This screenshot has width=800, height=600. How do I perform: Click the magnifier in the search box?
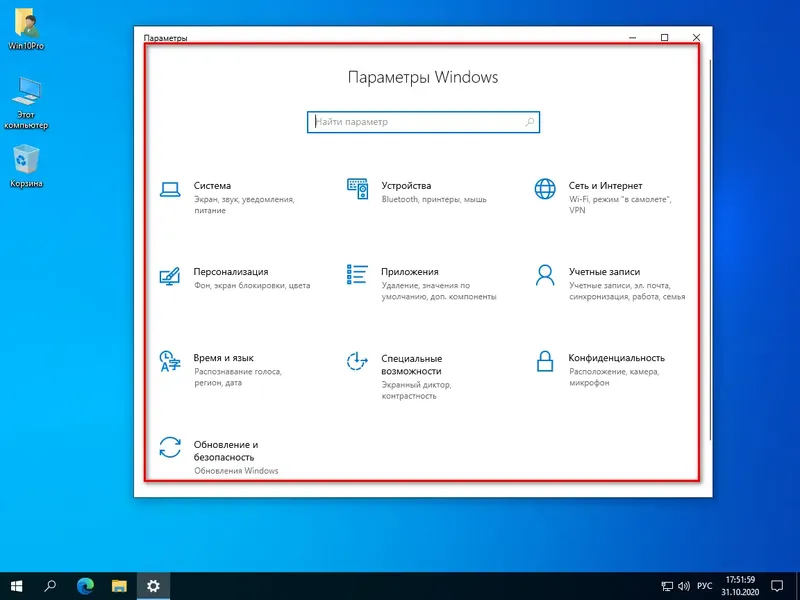click(530, 122)
